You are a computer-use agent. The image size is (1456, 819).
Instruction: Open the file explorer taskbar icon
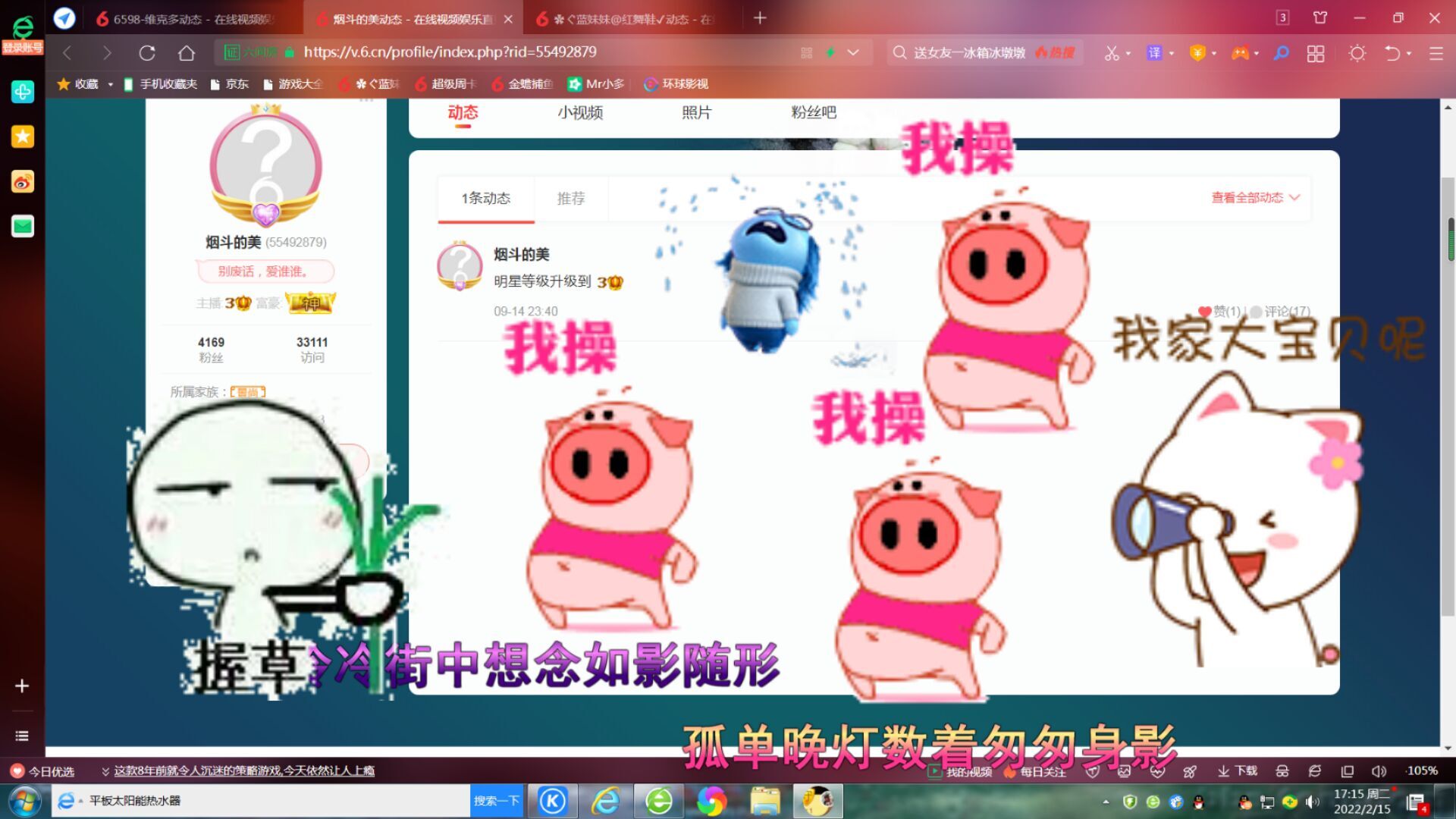[764, 801]
